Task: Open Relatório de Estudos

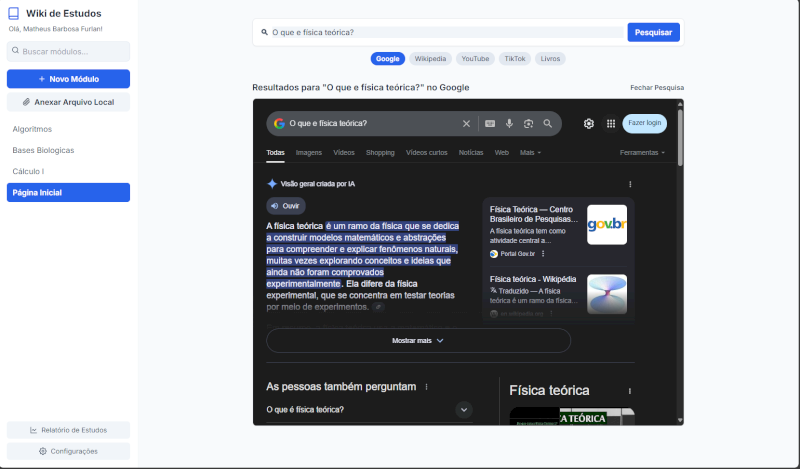Action: click(x=68, y=430)
